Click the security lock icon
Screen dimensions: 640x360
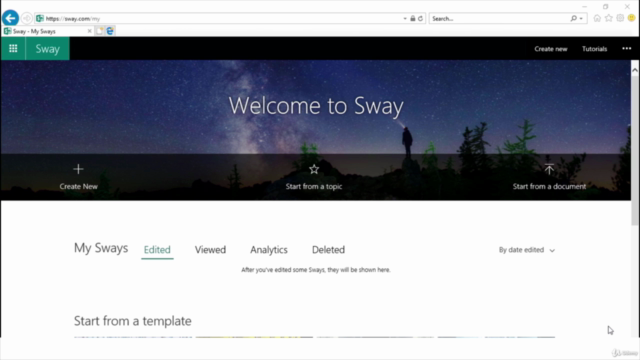[x=413, y=18]
